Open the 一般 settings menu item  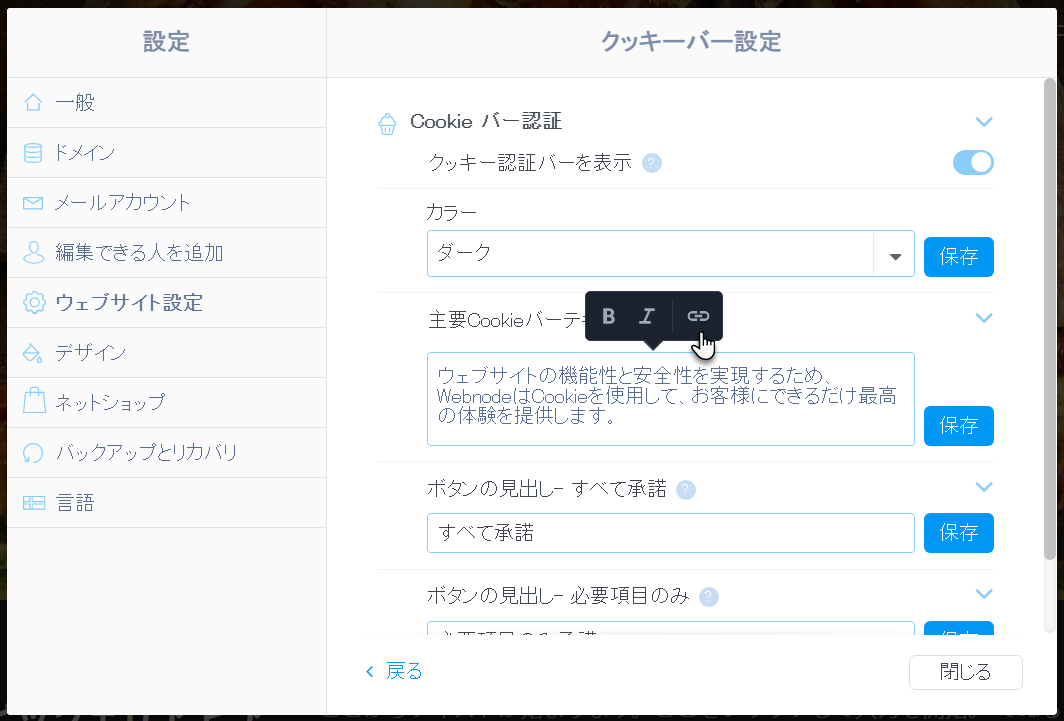coord(166,102)
